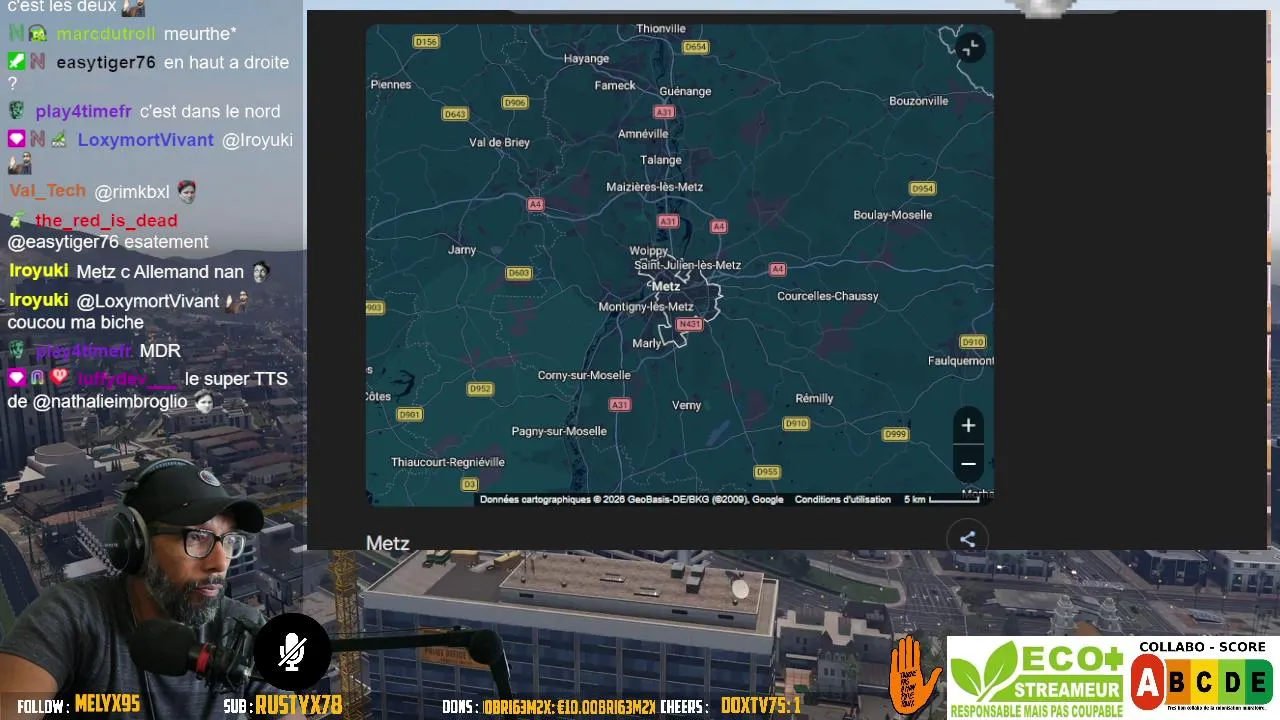Viewport: 1280px width, 720px height.
Task: Select the Hayange map label
Action: pos(586,59)
